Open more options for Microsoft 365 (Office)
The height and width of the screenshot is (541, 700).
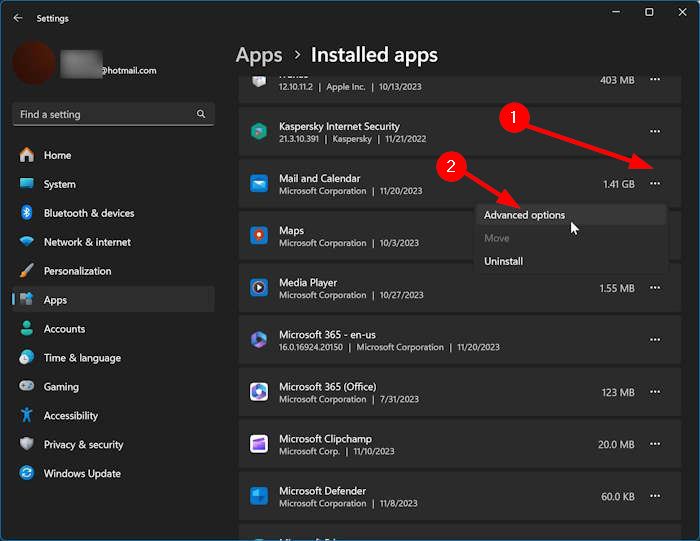coord(655,392)
